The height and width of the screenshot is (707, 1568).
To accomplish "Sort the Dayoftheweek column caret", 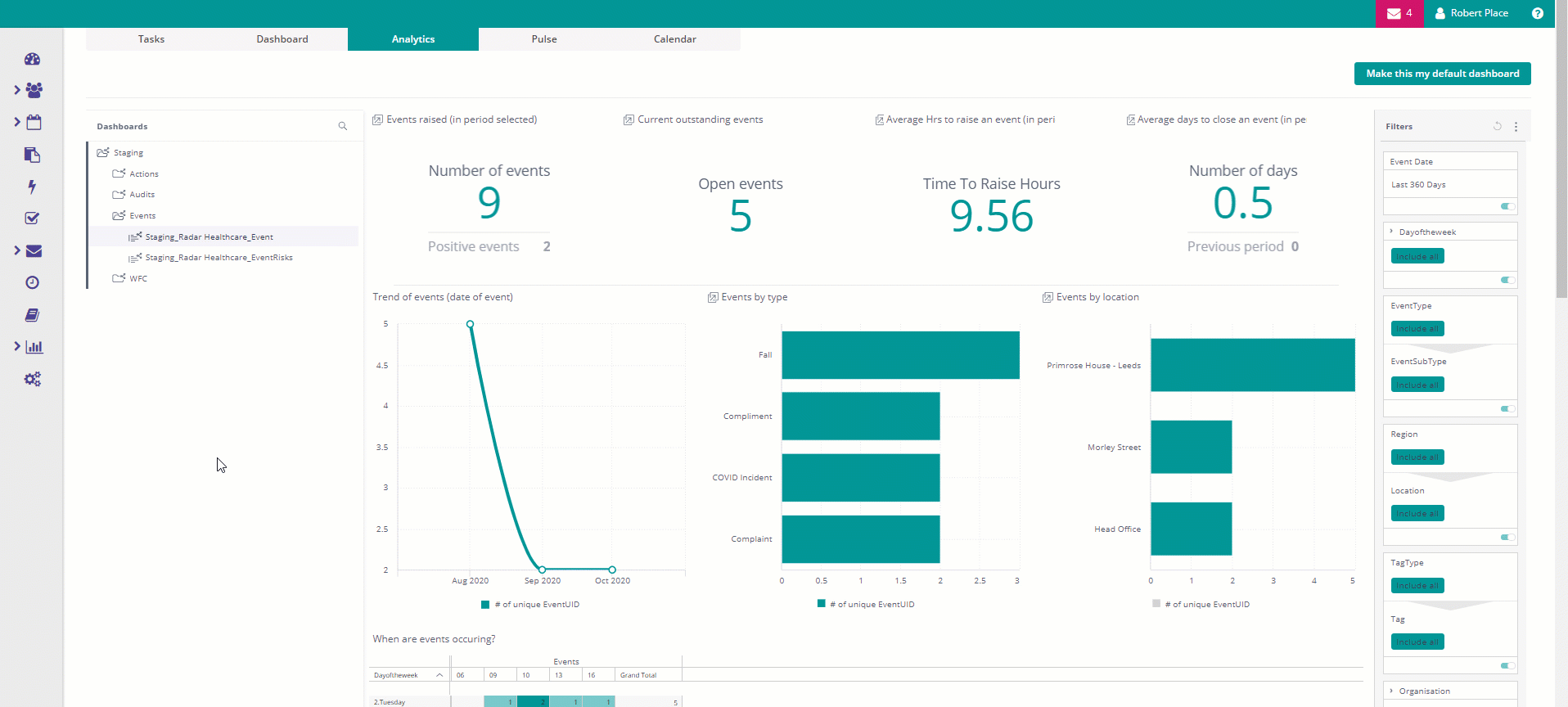I will (x=439, y=675).
